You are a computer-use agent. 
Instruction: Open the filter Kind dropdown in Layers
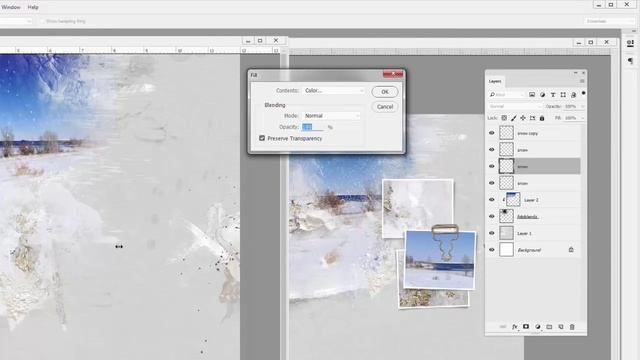[507, 95]
